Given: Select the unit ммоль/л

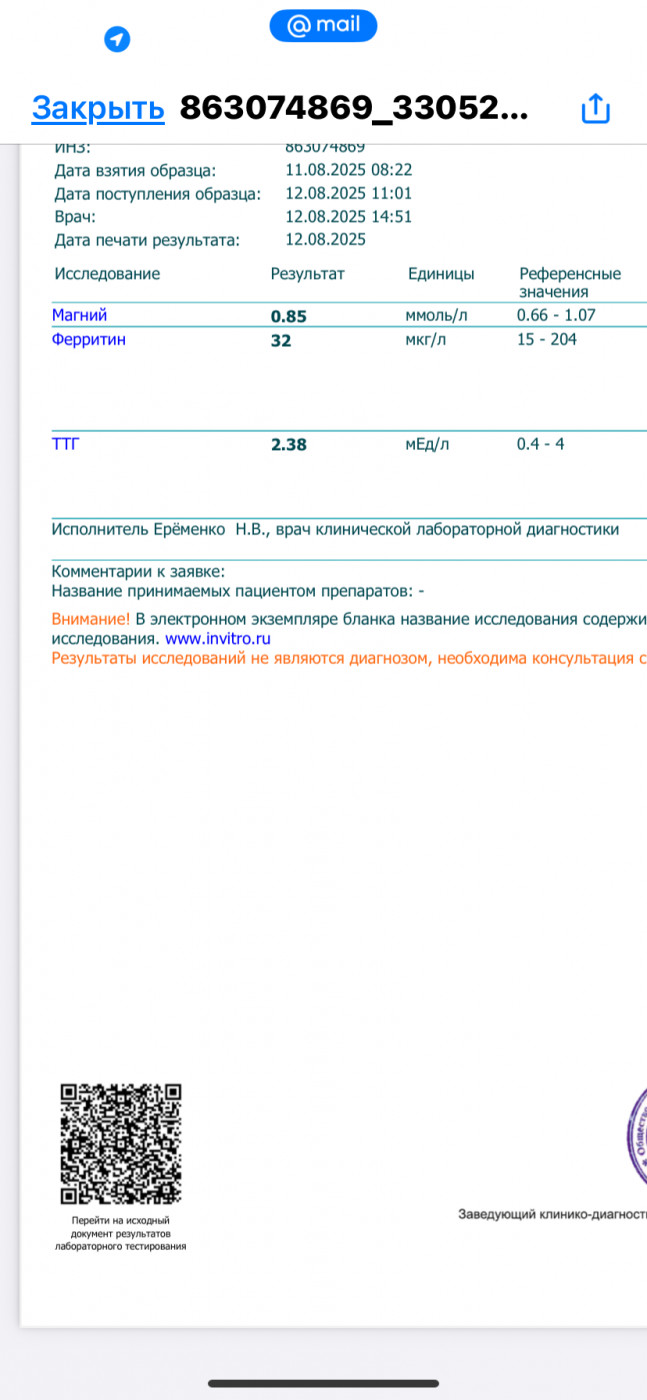Looking at the screenshot, I should click(436, 315).
